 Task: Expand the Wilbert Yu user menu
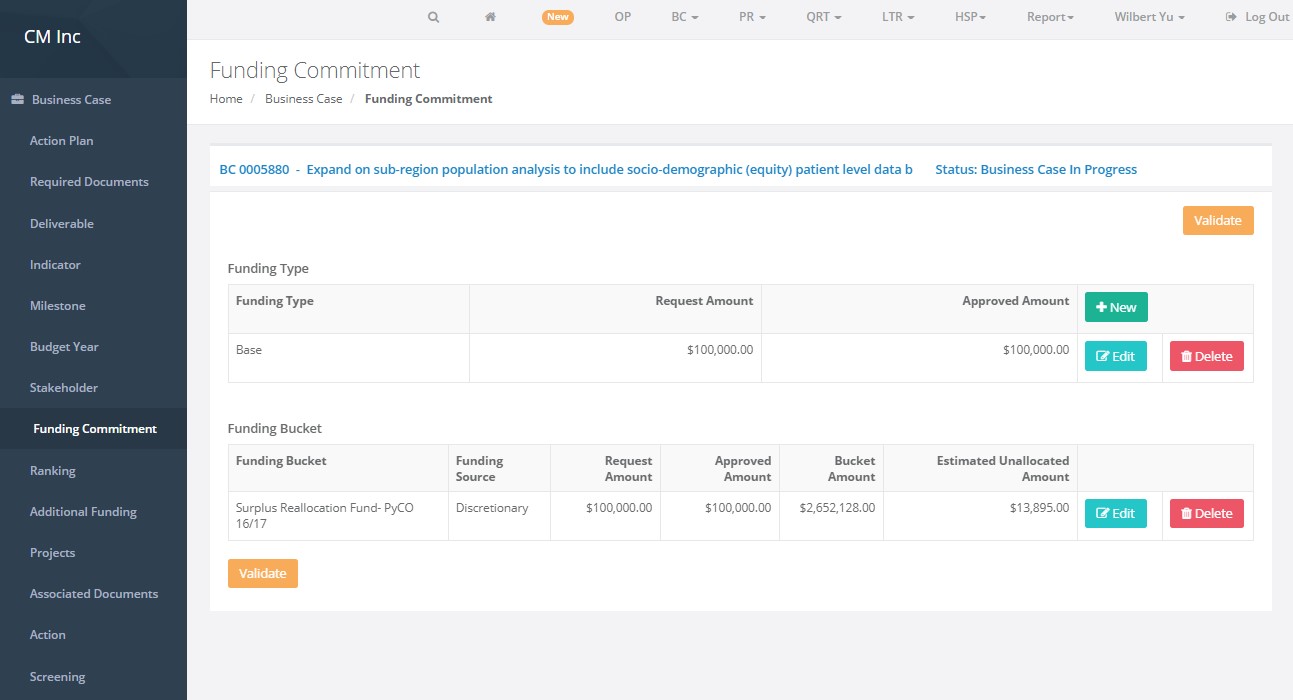click(x=1149, y=17)
